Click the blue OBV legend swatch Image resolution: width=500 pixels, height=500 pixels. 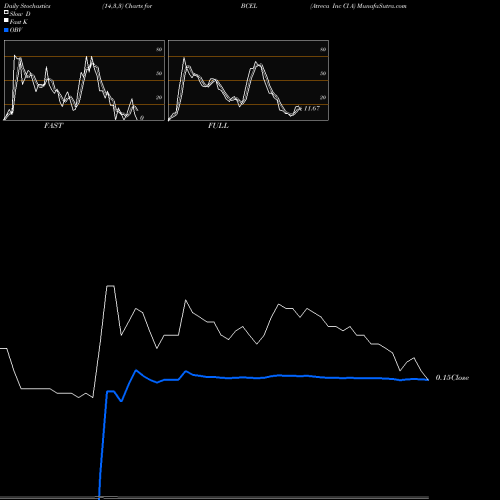(x=6, y=30)
